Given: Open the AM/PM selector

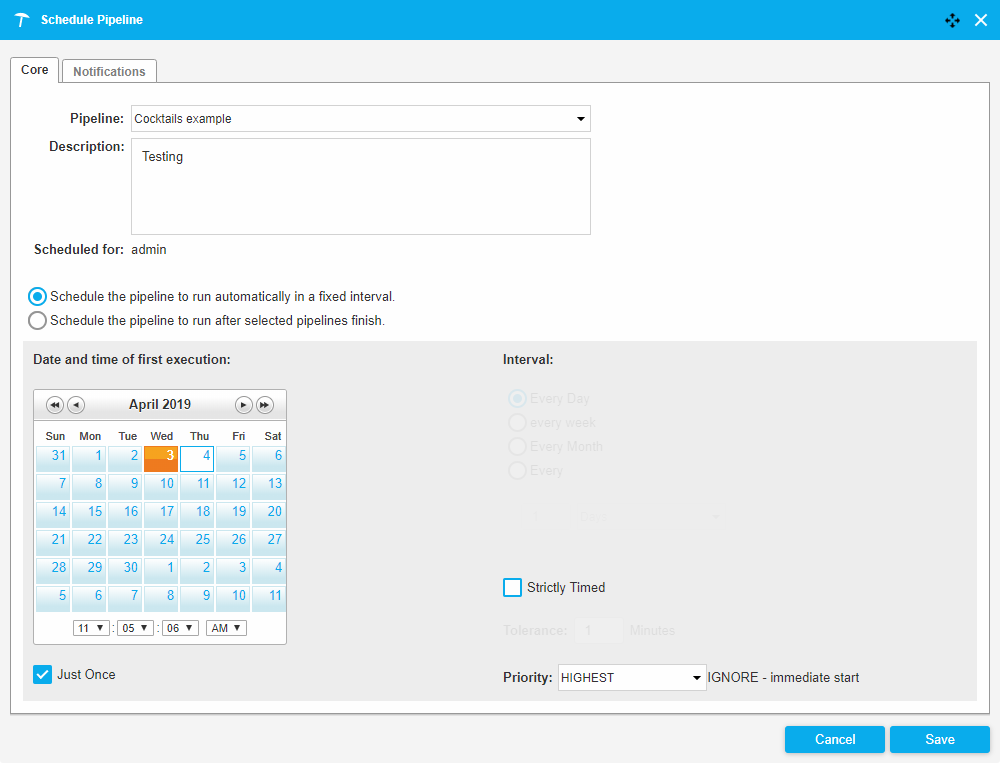Looking at the screenshot, I should pos(226,628).
